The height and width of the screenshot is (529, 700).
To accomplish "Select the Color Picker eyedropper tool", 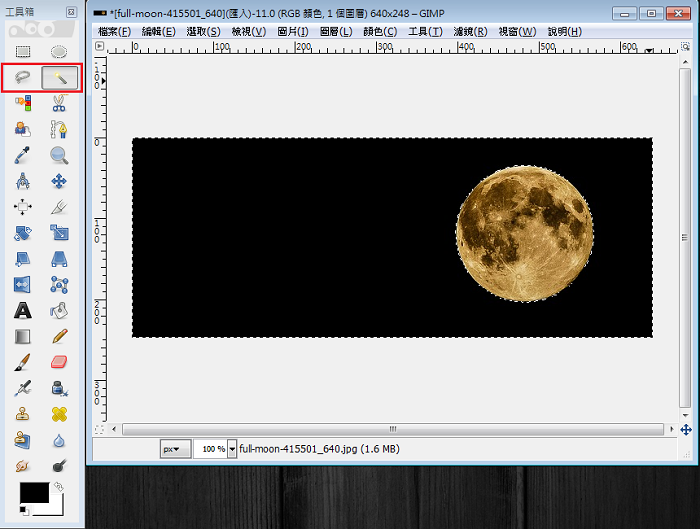I will (23, 155).
